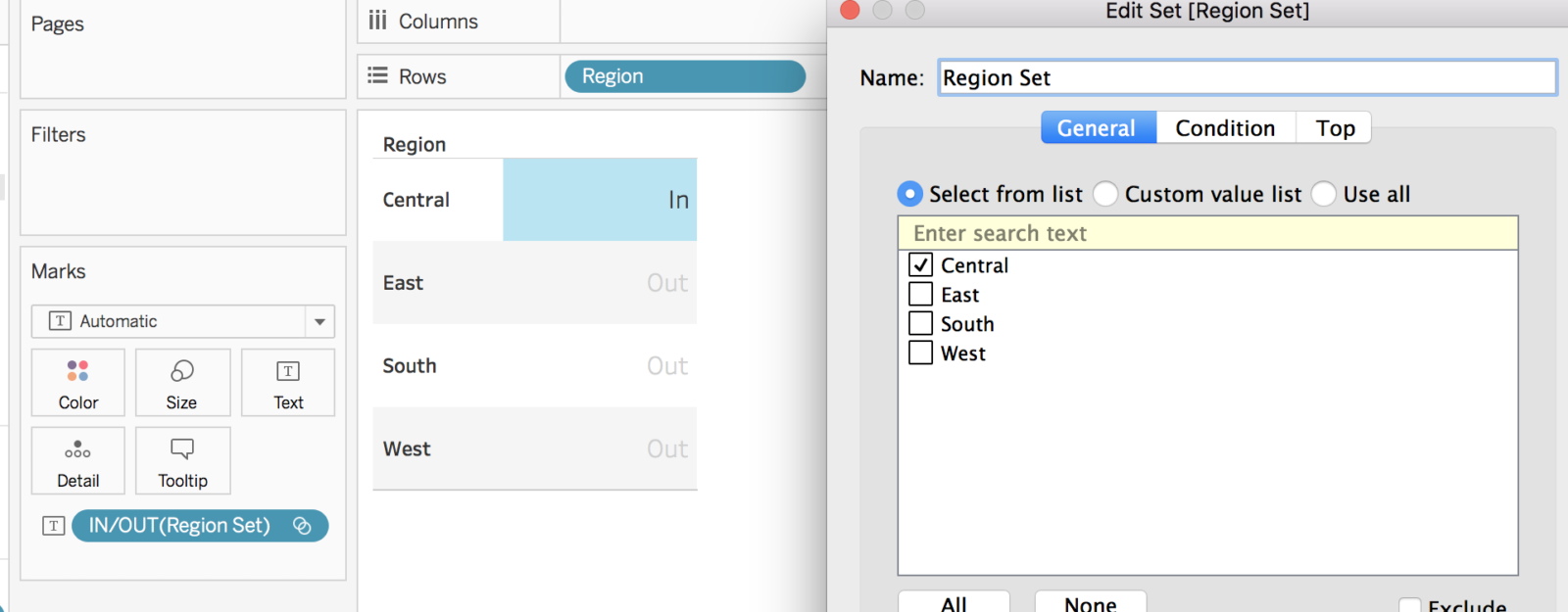Expand the Automatic mark type dropdown

tap(319, 321)
